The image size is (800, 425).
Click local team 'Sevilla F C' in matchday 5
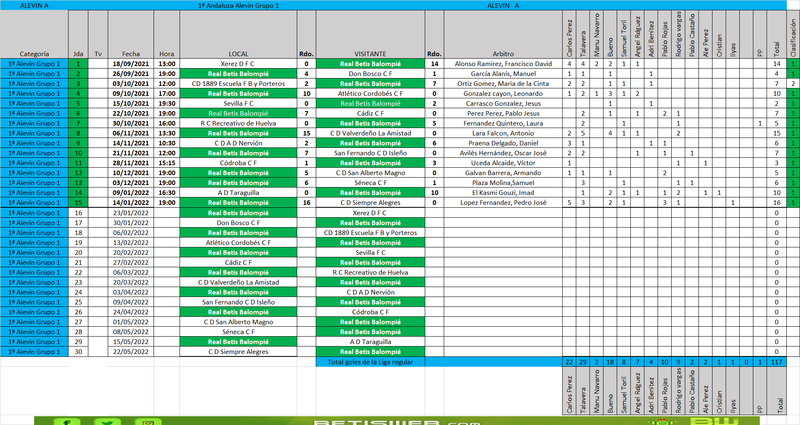[x=238, y=103]
